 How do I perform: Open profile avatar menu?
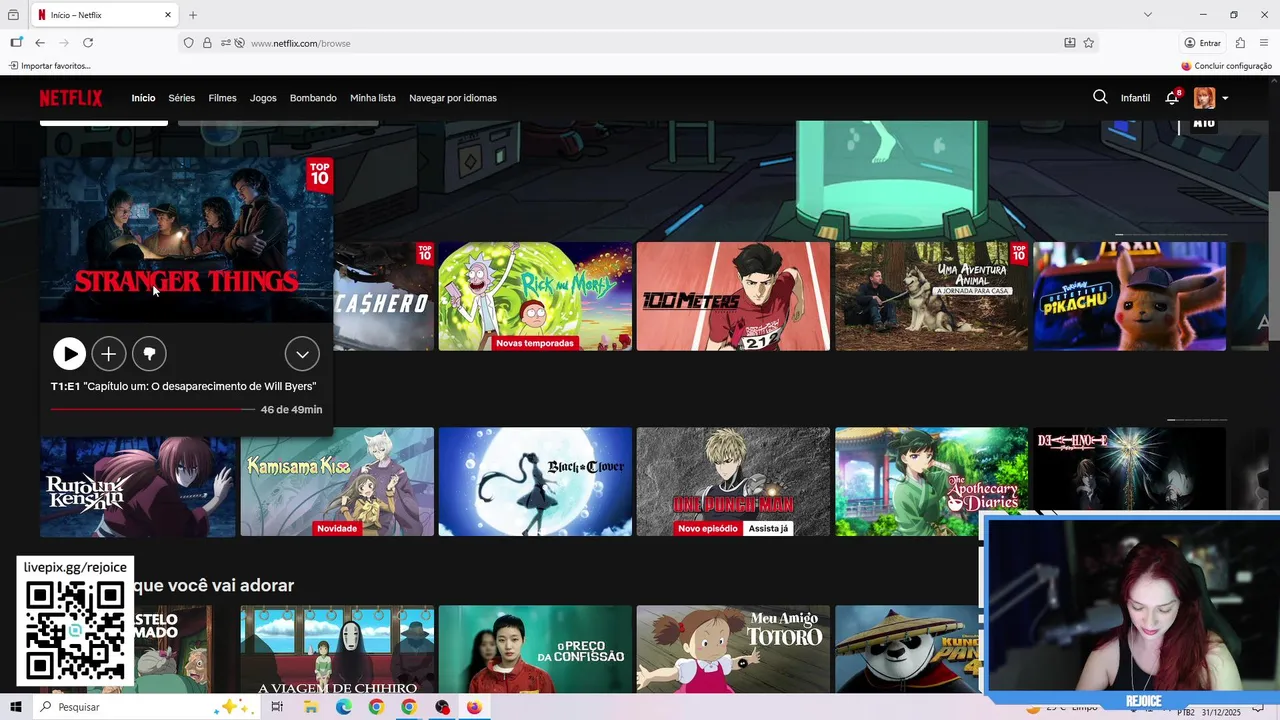(1204, 98)
